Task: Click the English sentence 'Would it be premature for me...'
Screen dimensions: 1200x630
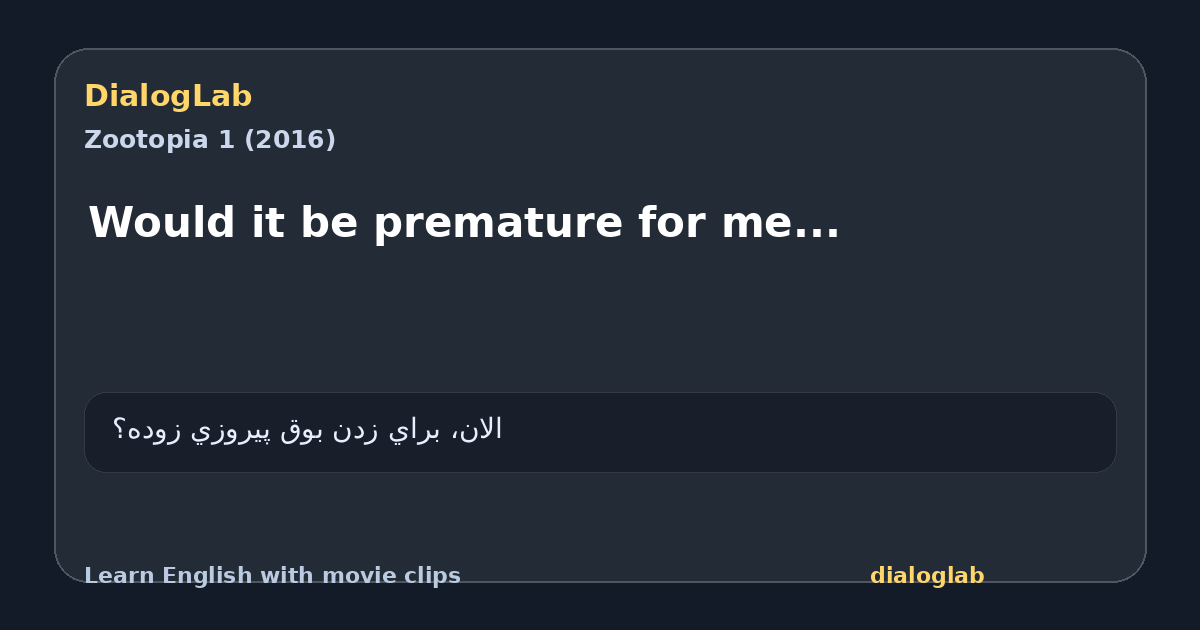Action: (x=464, y=222)
